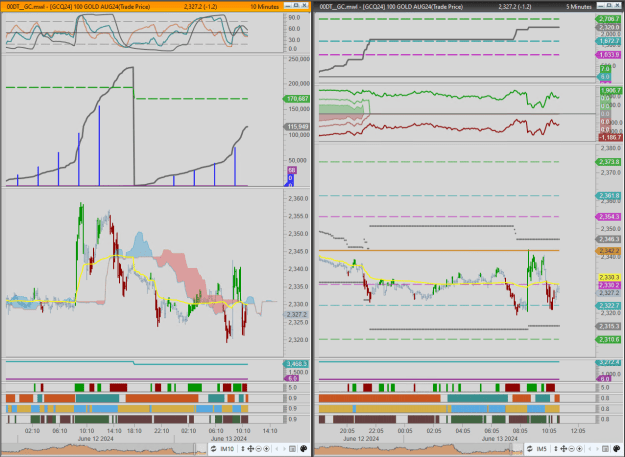Click the gray 115,949 value label

(x=297, y=127)
